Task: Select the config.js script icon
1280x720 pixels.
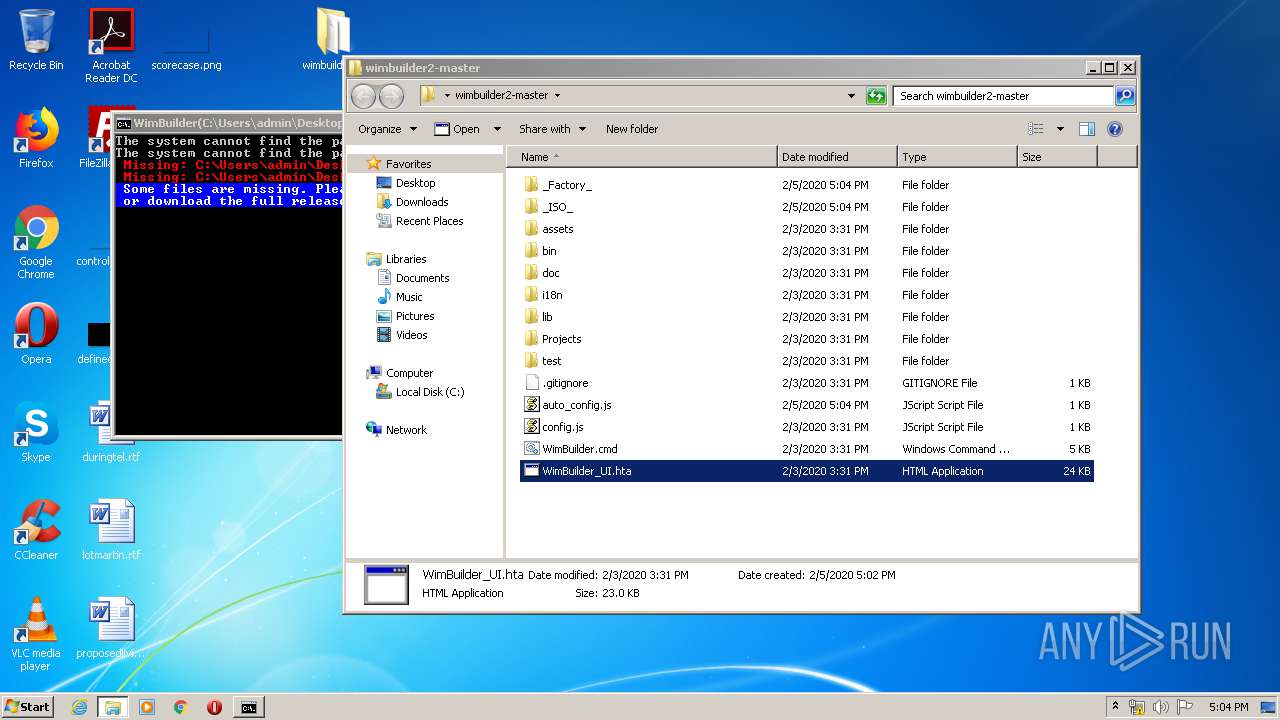Action: [x=532, y=427]
